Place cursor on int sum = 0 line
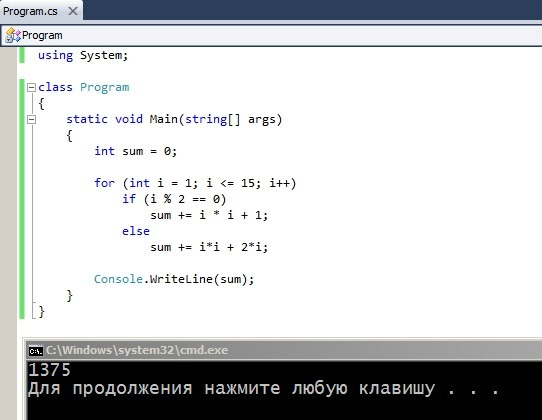 (136, 151)
